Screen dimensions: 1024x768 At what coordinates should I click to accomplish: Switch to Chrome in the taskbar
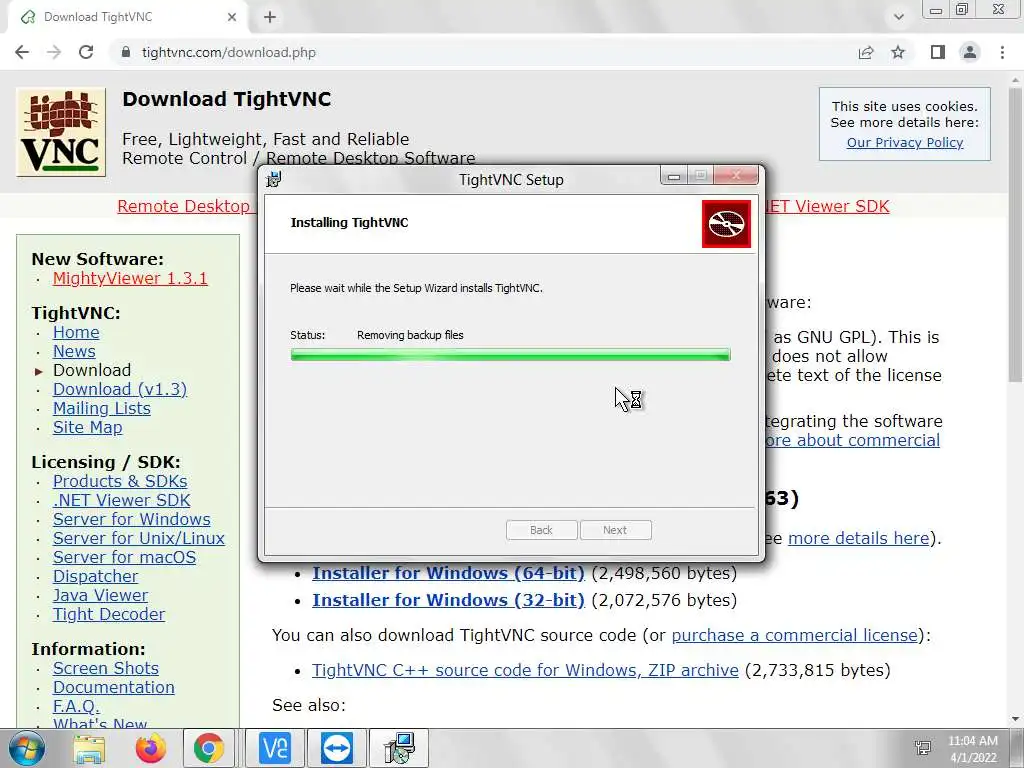click(208, 748)
